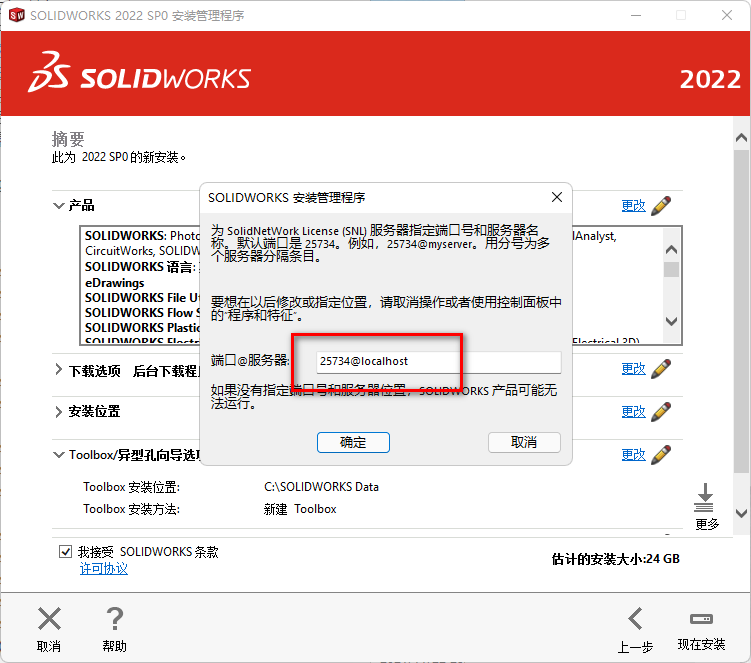The height and width of the screenshot is (663, 751).
Task: Click the 现在安装 install icon
Action: pyautogui.click(x=701, y=619)
